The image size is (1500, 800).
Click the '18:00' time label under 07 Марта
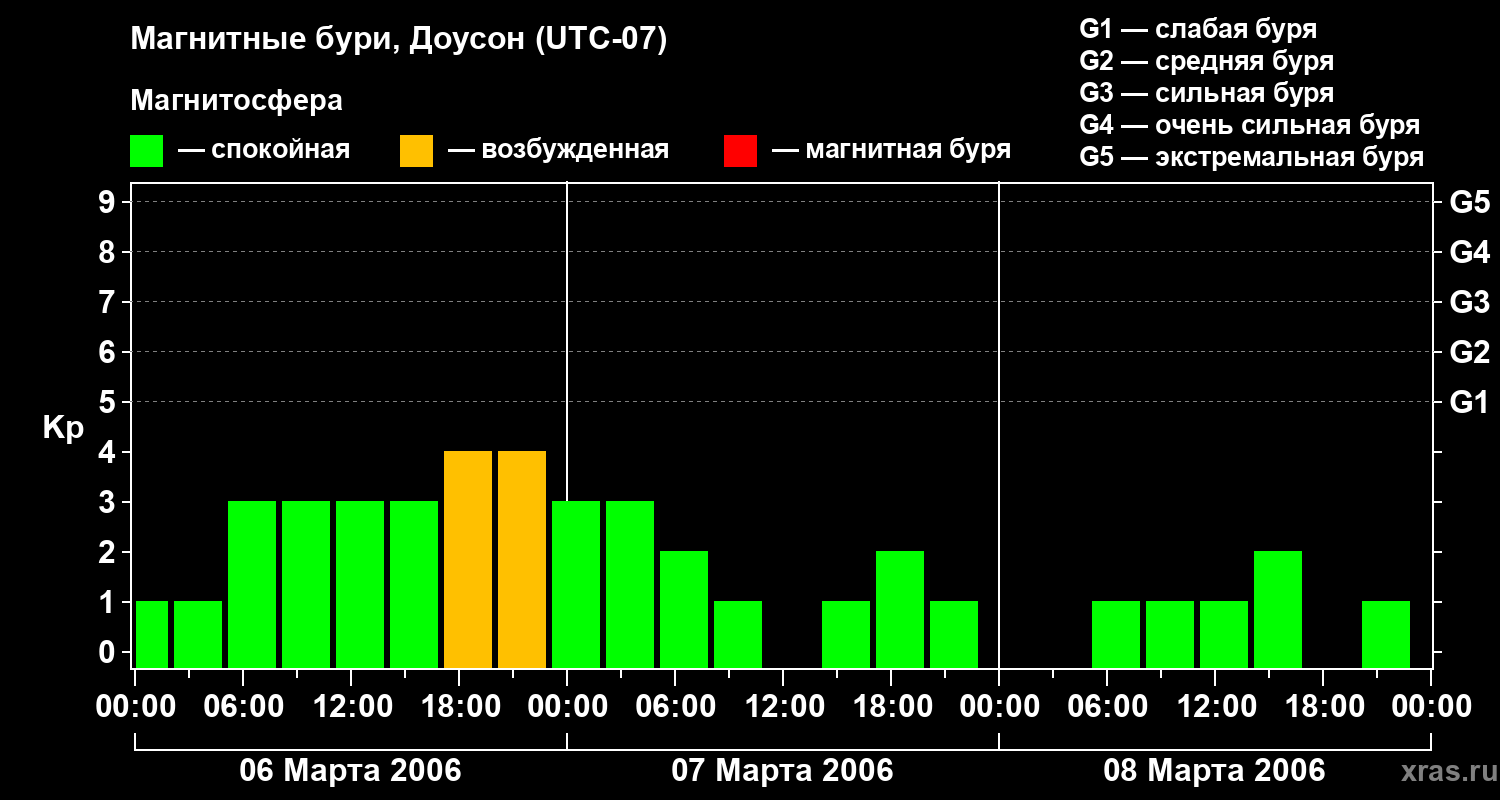tap(892, 707)
